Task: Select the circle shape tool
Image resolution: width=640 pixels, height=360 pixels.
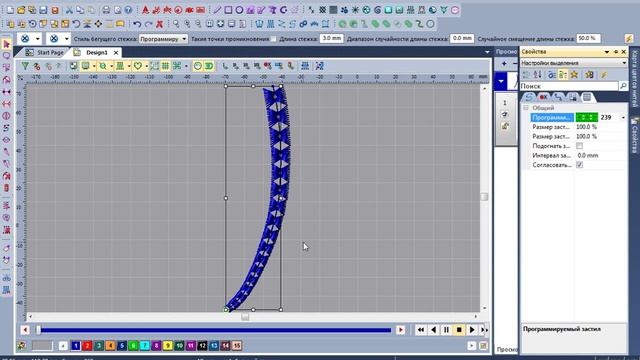Action: [239, 9]
